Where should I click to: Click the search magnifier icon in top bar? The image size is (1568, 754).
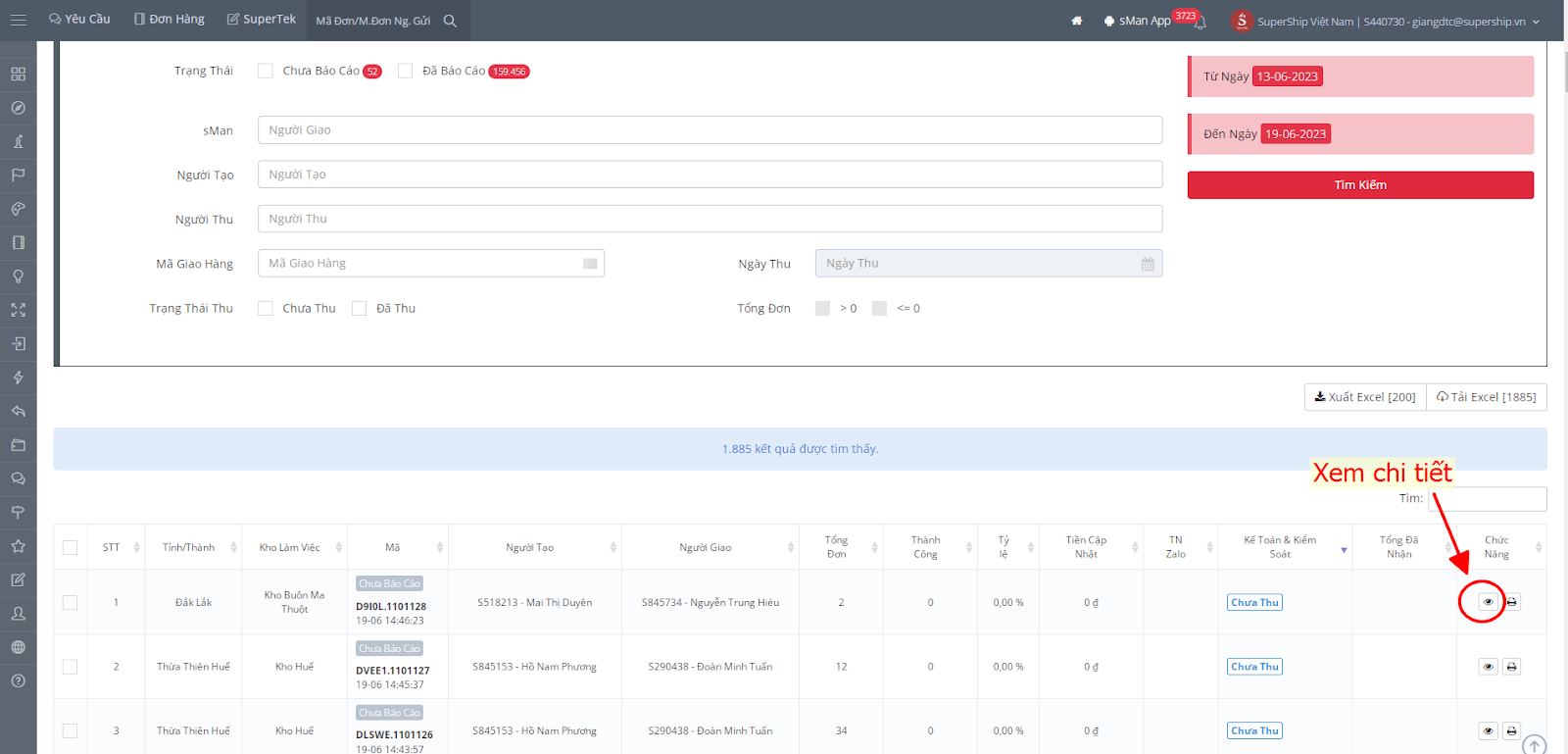coord(450,21)
